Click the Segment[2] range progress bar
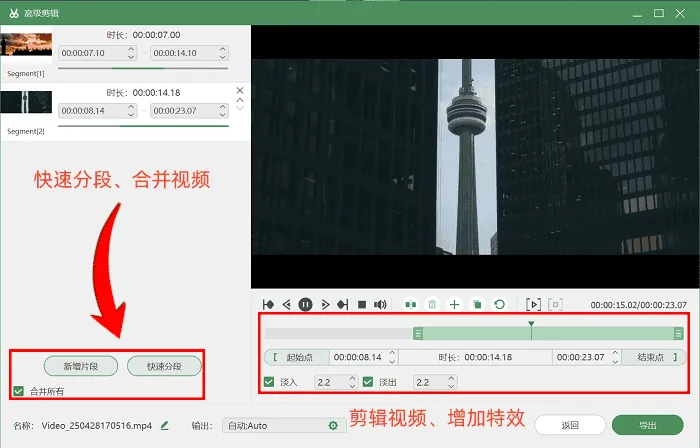700x448 pixels. (143, 126)
